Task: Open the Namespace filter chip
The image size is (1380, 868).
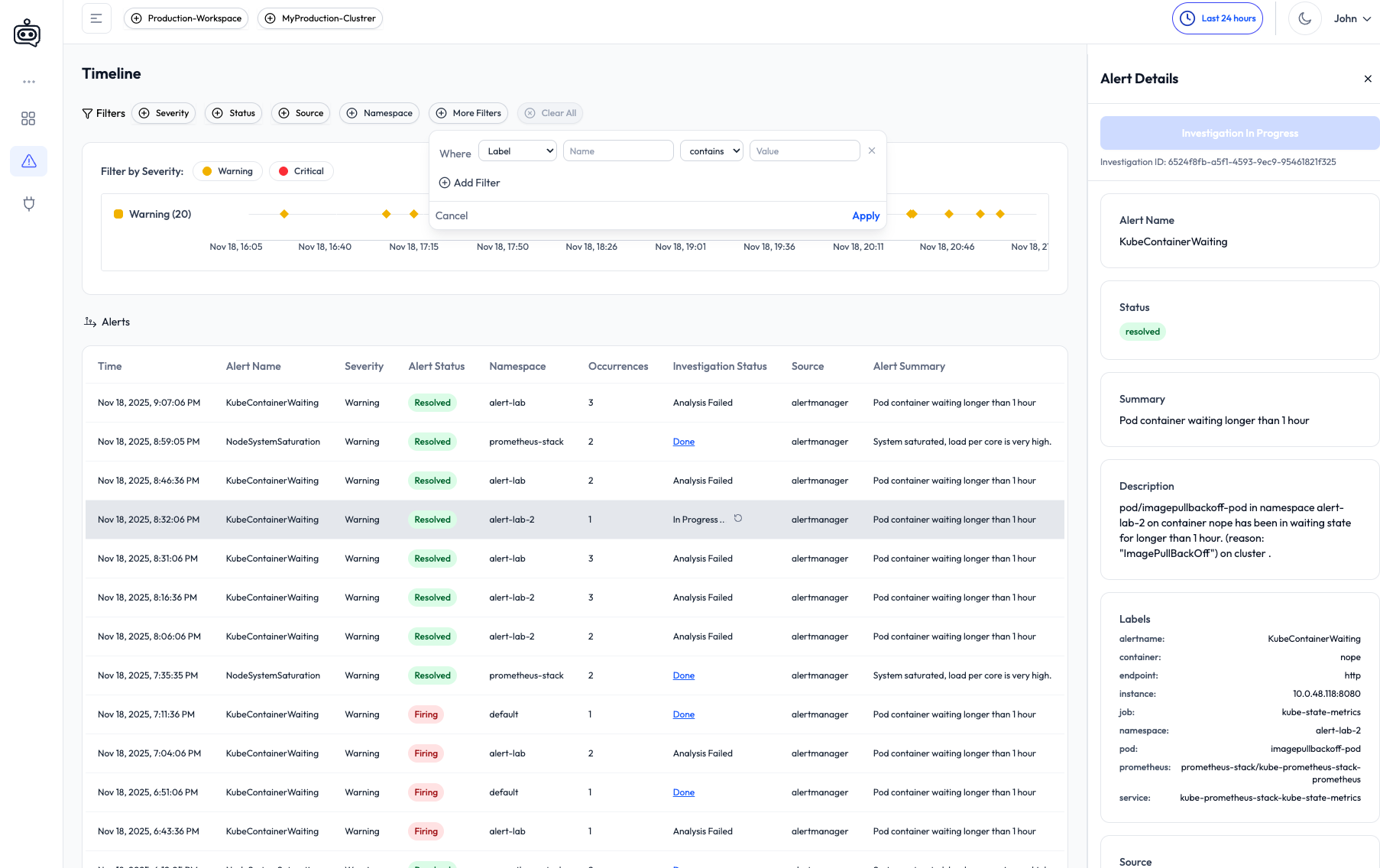Action: click(x=380, y=113)
